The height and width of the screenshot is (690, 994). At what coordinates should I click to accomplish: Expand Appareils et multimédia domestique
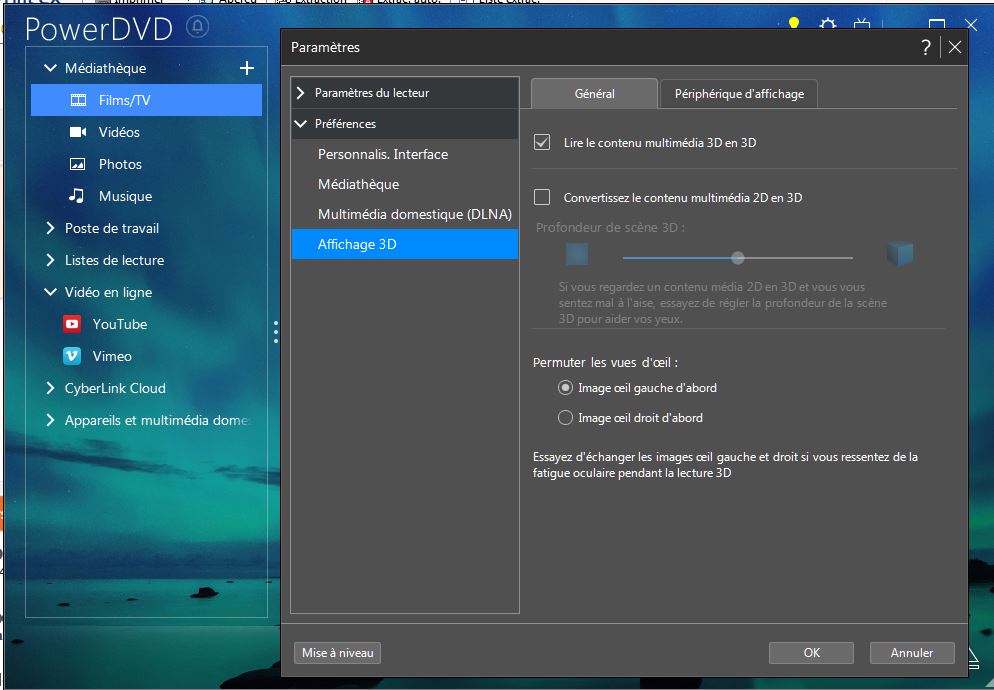pos(50,420)
